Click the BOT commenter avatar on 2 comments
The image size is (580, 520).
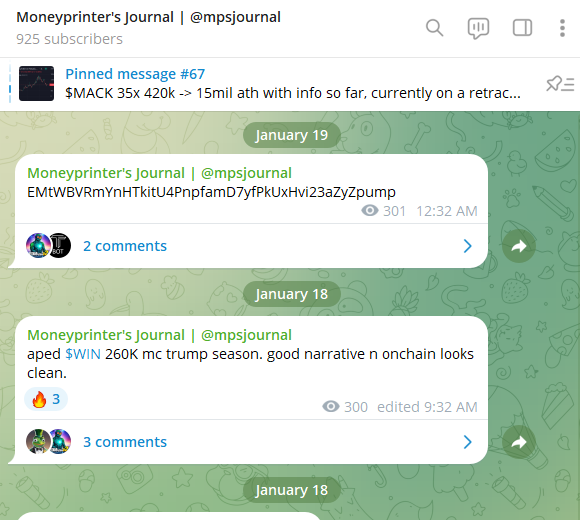pos(59,246)
